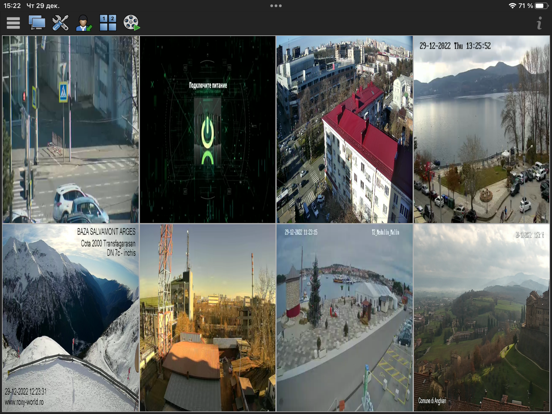Tap the Wi-Fi status icon
This screenshot has width=552, height=414.
point(512,6)
